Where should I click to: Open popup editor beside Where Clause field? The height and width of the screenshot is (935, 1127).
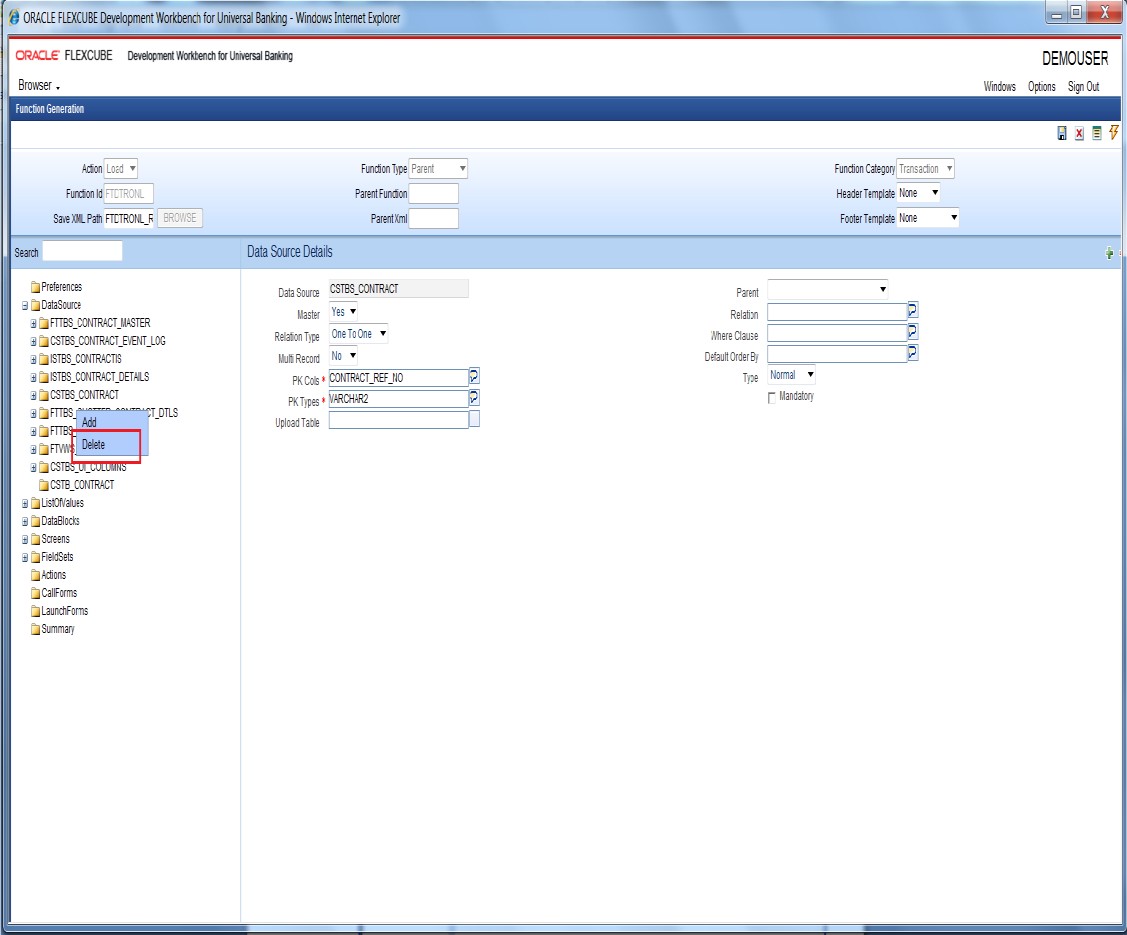coord(913,332)
